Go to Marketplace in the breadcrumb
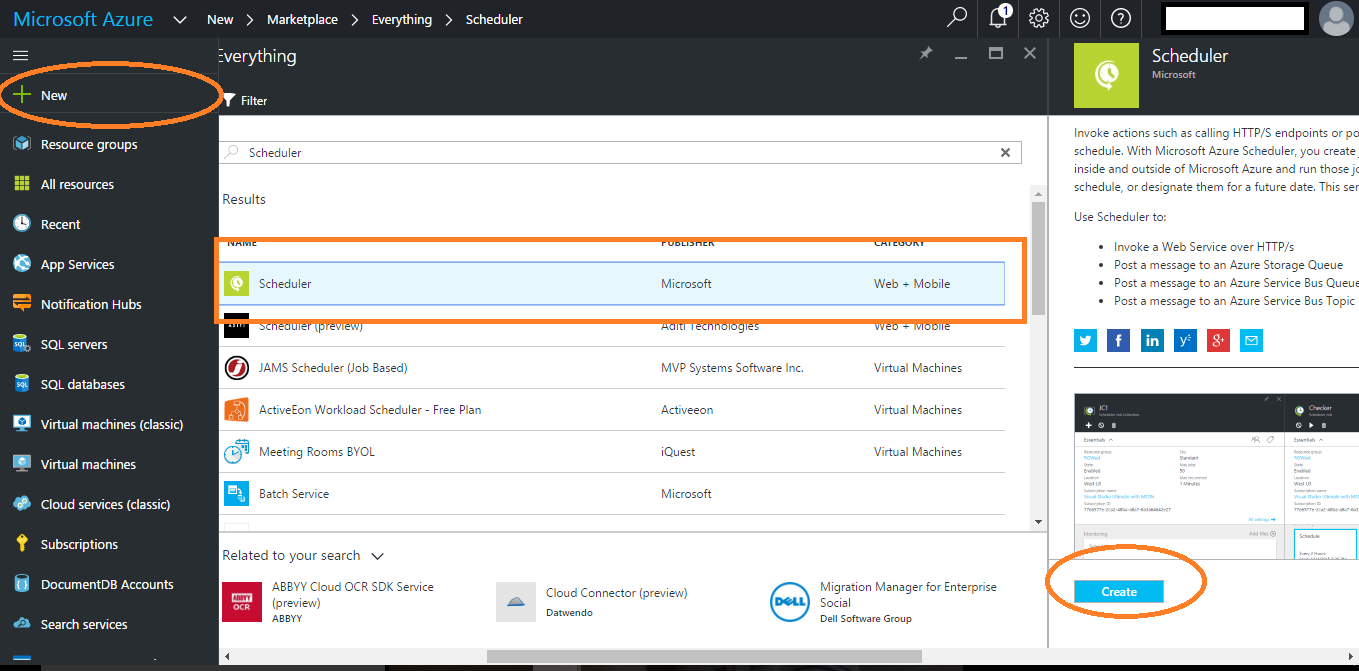Viewport: 1359px width, 671px height. tap(301, 18)
